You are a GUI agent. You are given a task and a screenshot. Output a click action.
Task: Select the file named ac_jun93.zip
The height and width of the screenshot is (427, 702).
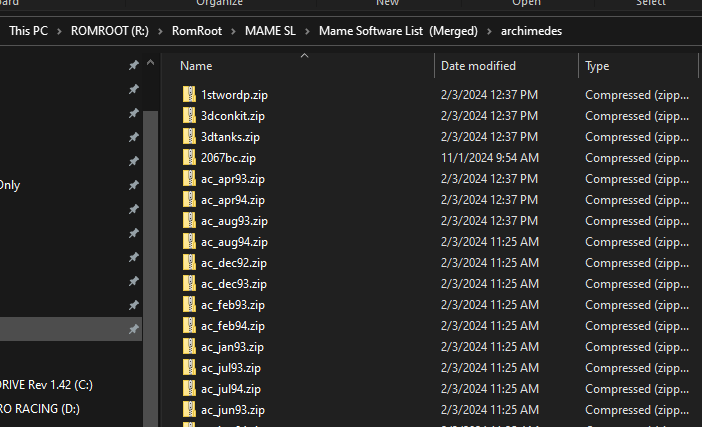[x=233, y=410]
